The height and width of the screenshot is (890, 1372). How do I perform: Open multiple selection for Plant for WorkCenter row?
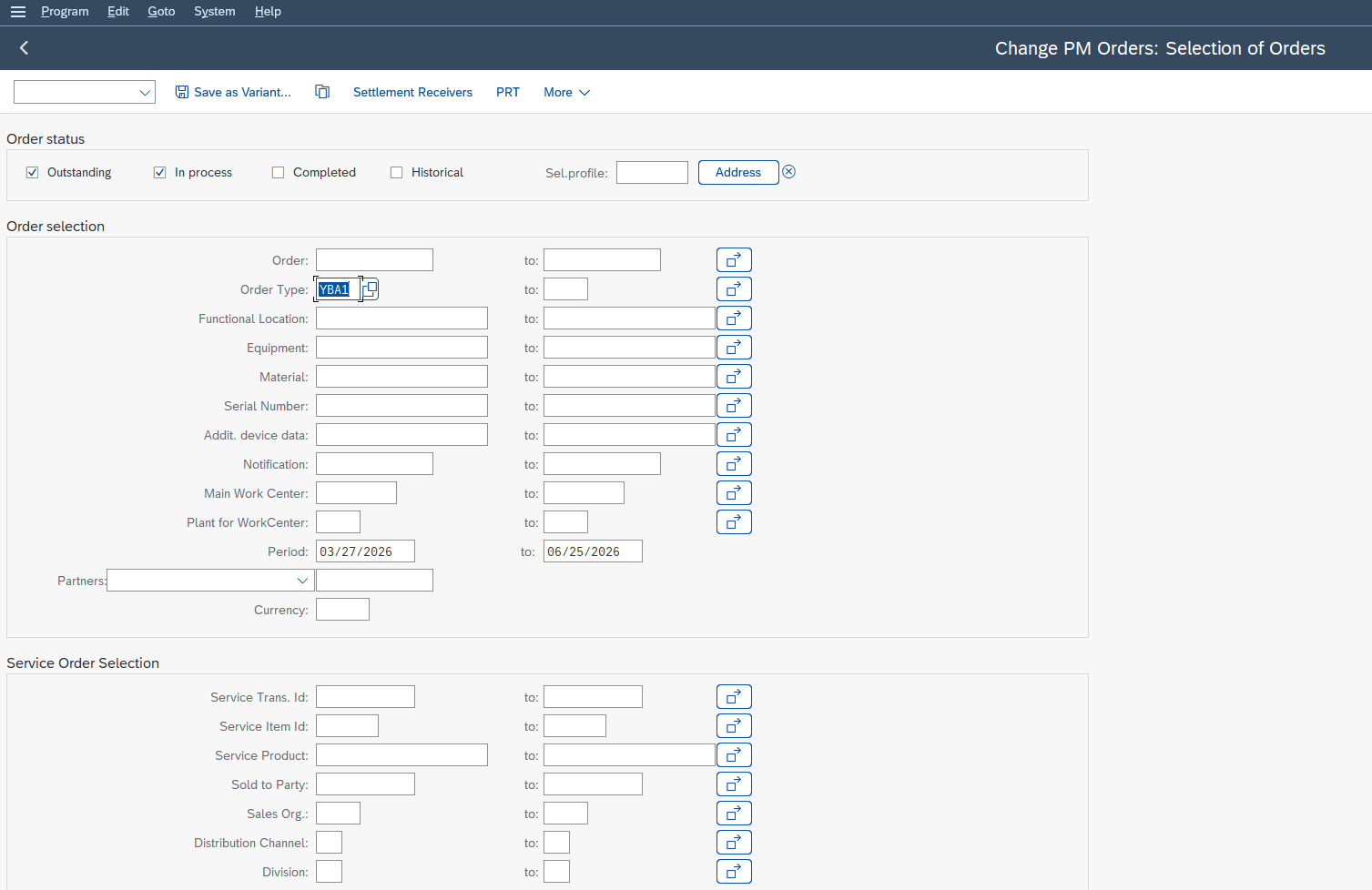[x=734, y=522]
